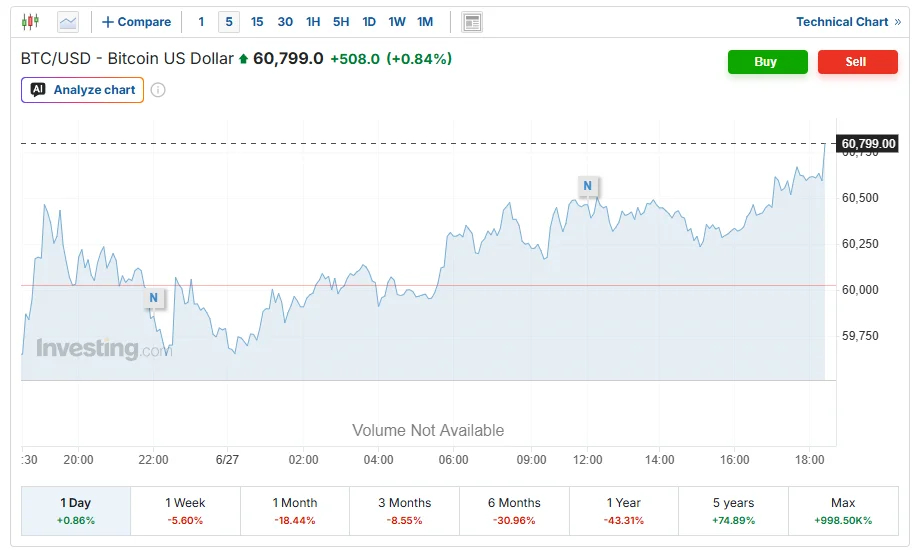The width and height of the screenshot is (918, 550).
Task: Click the 18:00 time axis label
Action: pos(809,460)
